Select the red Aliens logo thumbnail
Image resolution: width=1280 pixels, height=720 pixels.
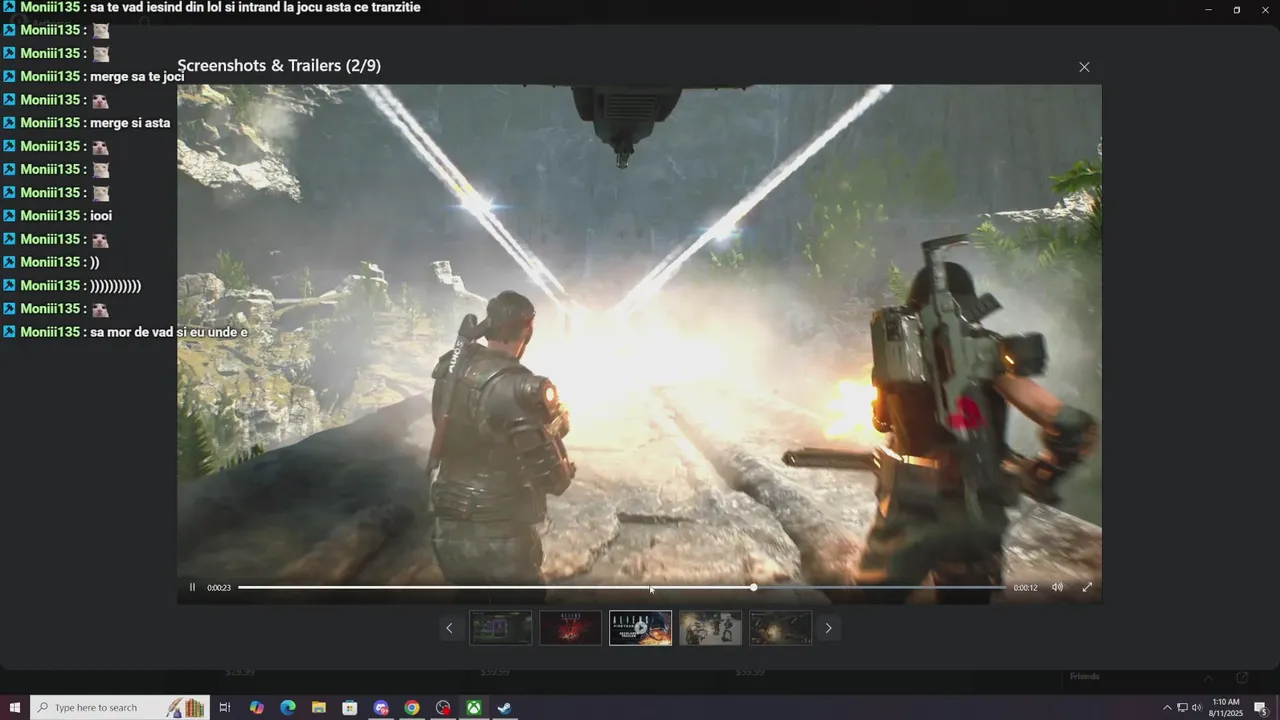tap(571, 628)
